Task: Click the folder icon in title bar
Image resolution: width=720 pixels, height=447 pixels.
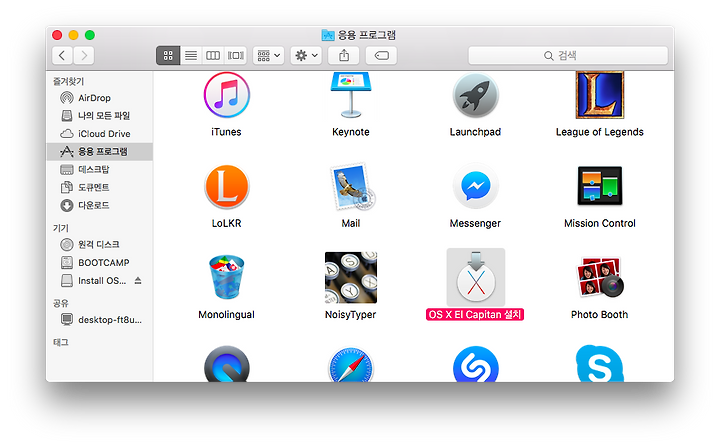Action: coord(328,35)
